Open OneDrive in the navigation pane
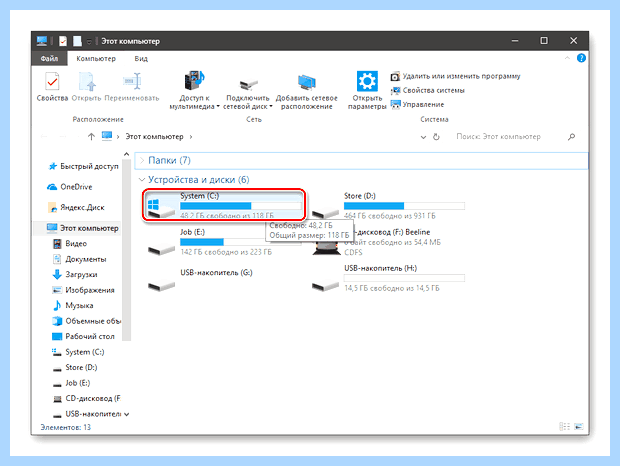The image size is (620, 466). (70, 187)
